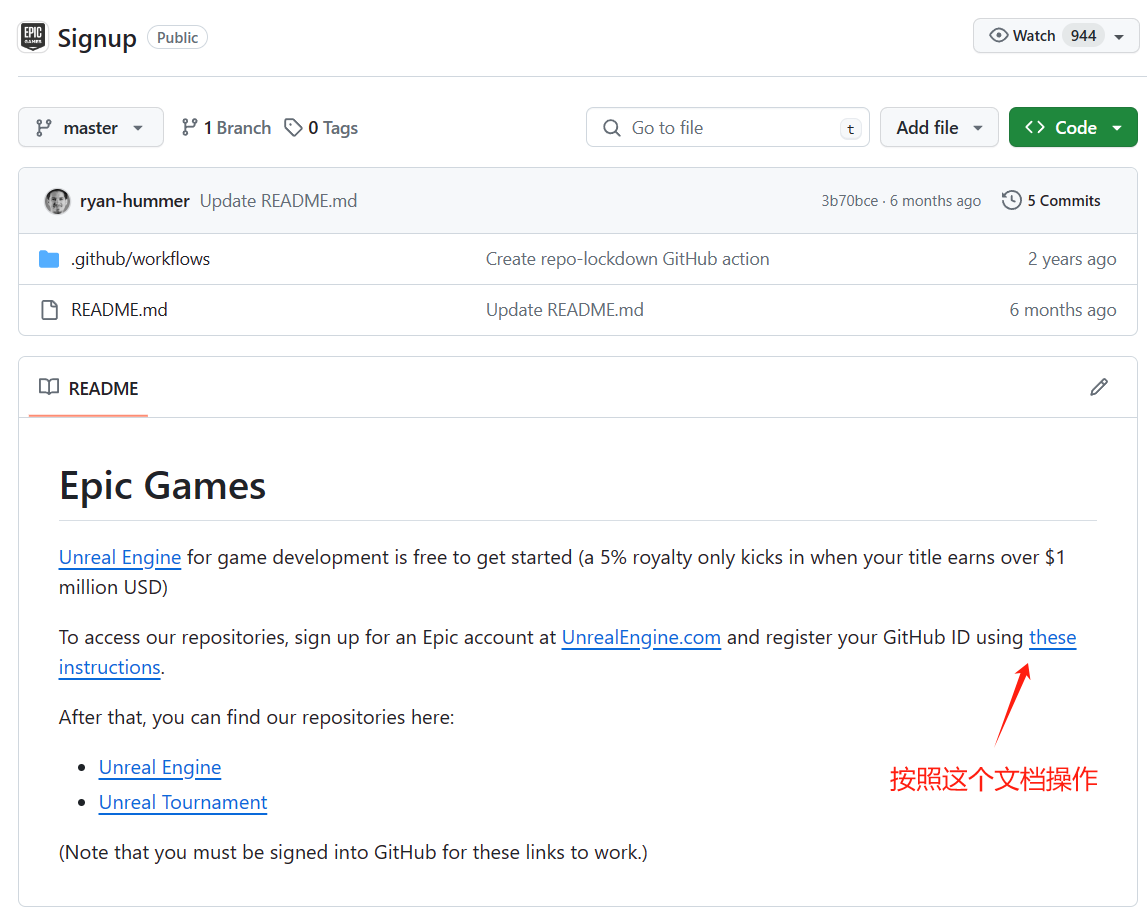Click the pencil edit README icon

coord(1099,387)
